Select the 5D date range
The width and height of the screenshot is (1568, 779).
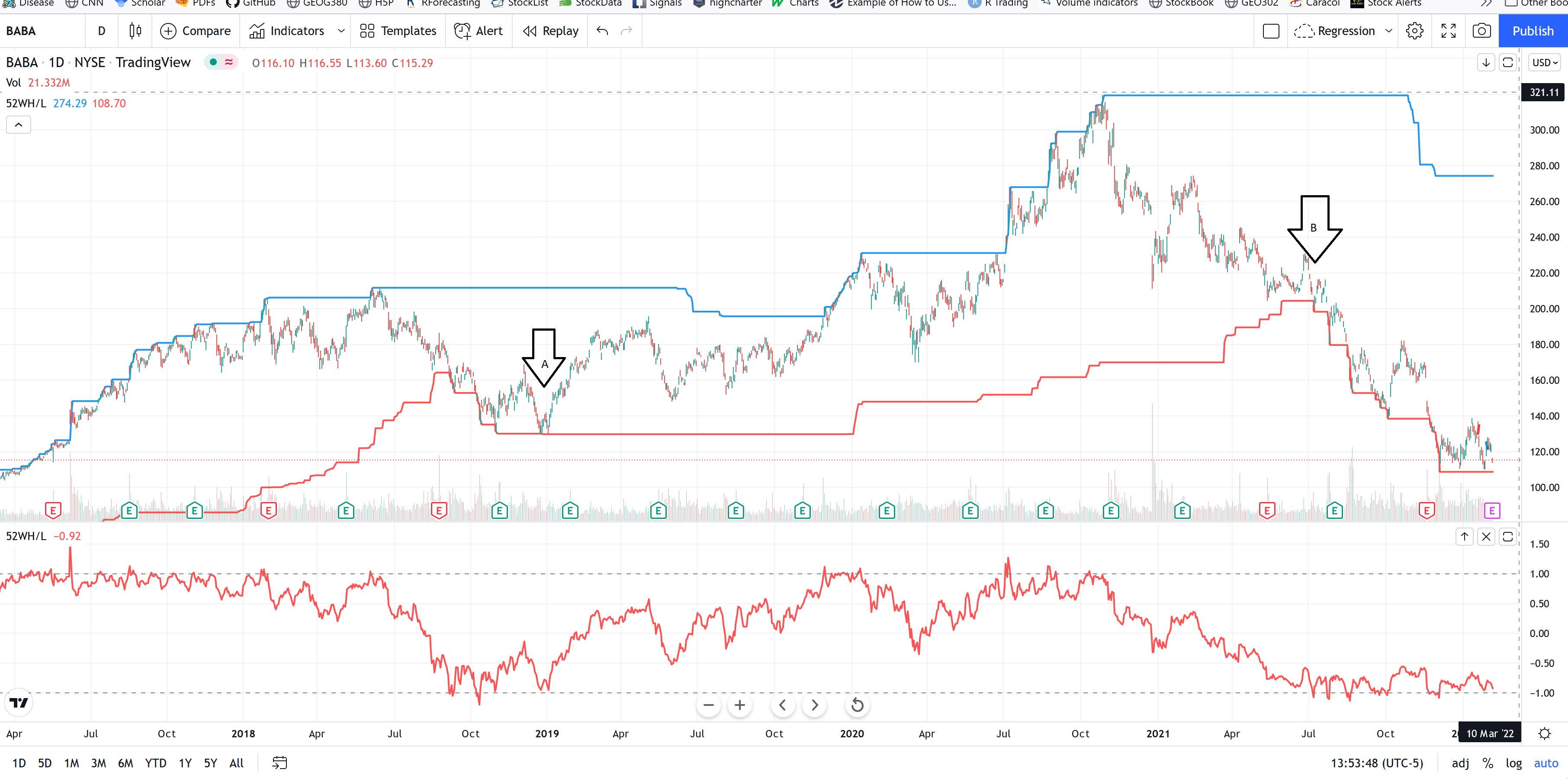point(45,763)
